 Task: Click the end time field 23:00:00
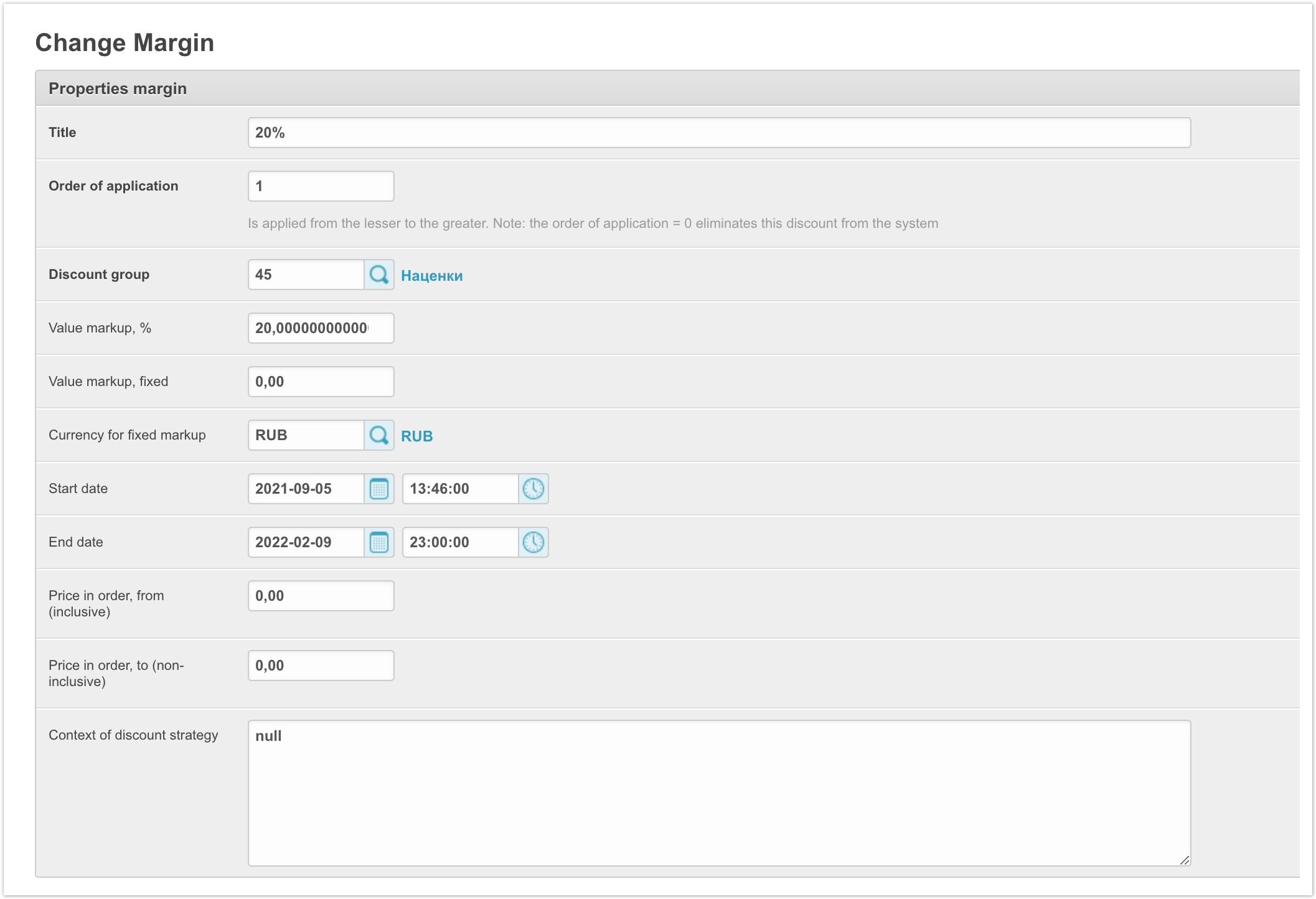(x=460, y=542)
